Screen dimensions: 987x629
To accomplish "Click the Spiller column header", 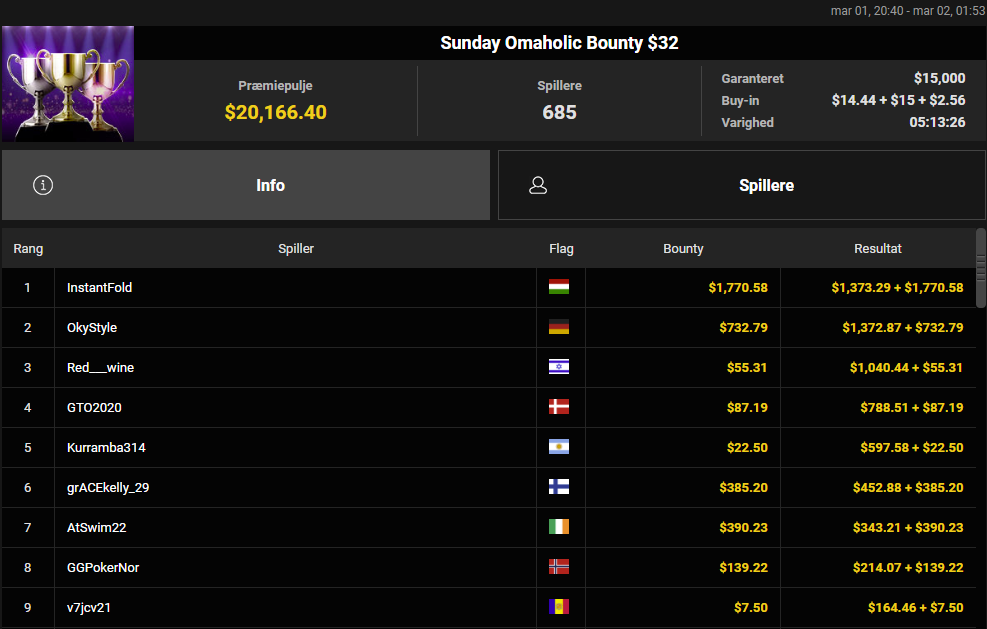I will click(x=296, y=249).
